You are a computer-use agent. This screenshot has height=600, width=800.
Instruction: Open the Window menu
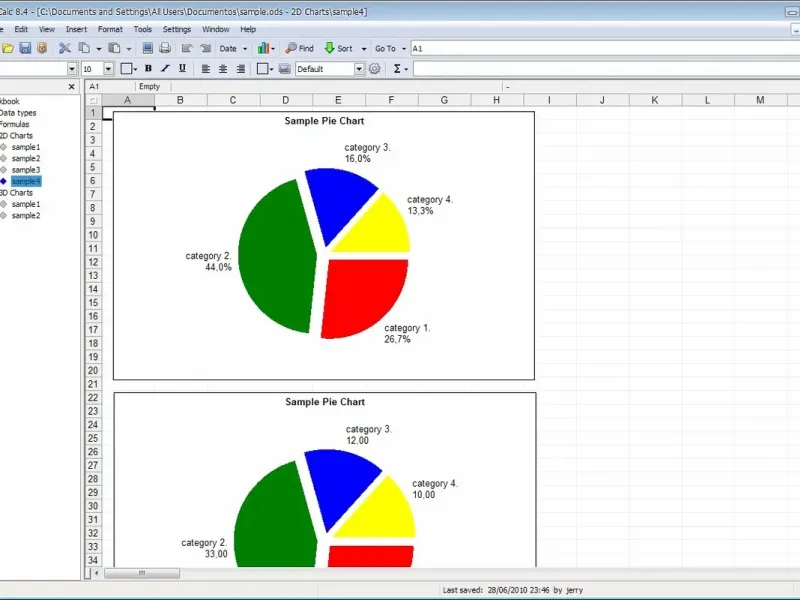coord(215,30)
